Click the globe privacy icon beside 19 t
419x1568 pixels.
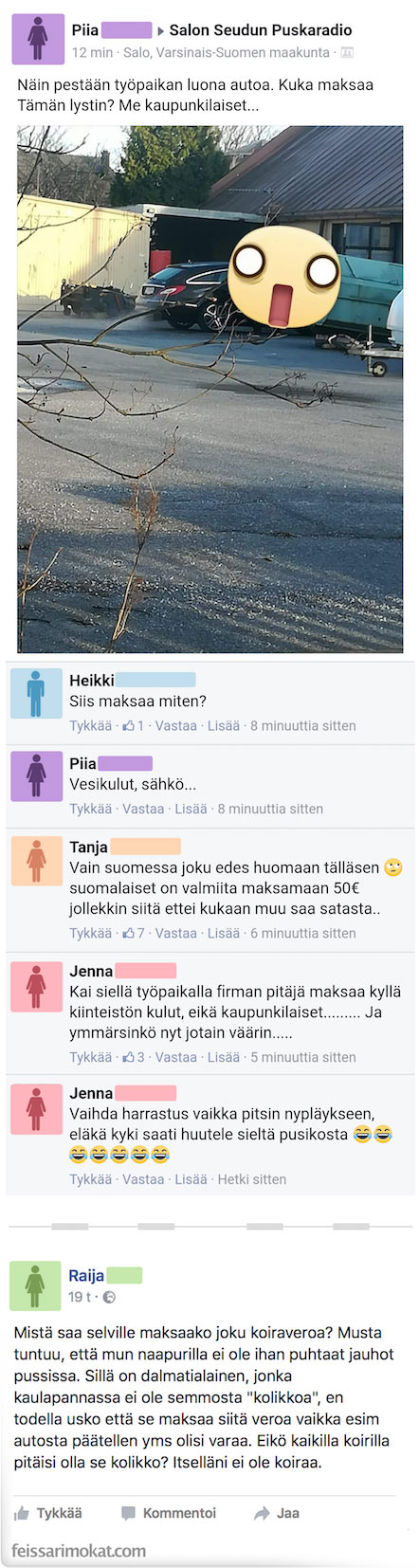[109, 1297]
